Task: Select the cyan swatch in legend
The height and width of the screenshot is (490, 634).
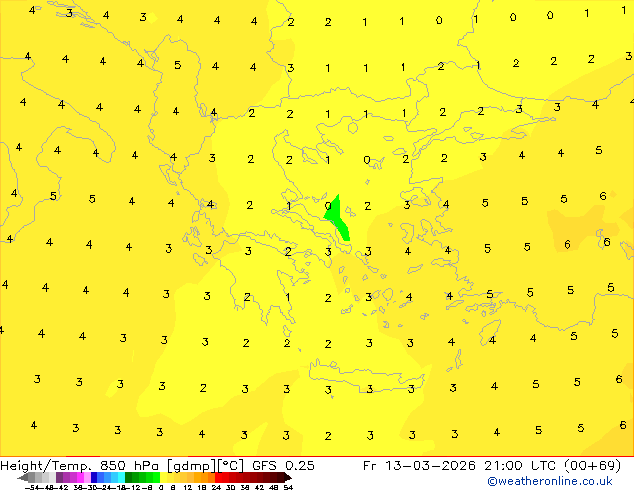Action: pyautogui.click(x=121, y=477)
